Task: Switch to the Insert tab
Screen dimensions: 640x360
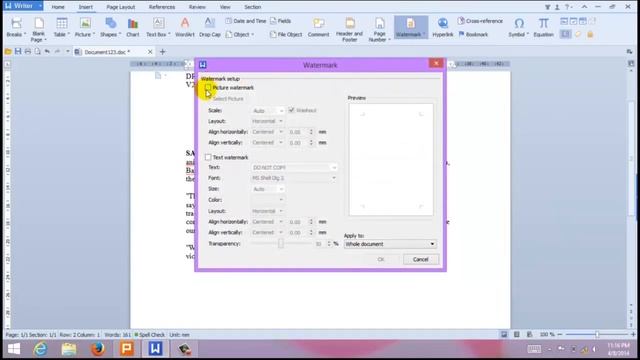Action: [86, 7]
